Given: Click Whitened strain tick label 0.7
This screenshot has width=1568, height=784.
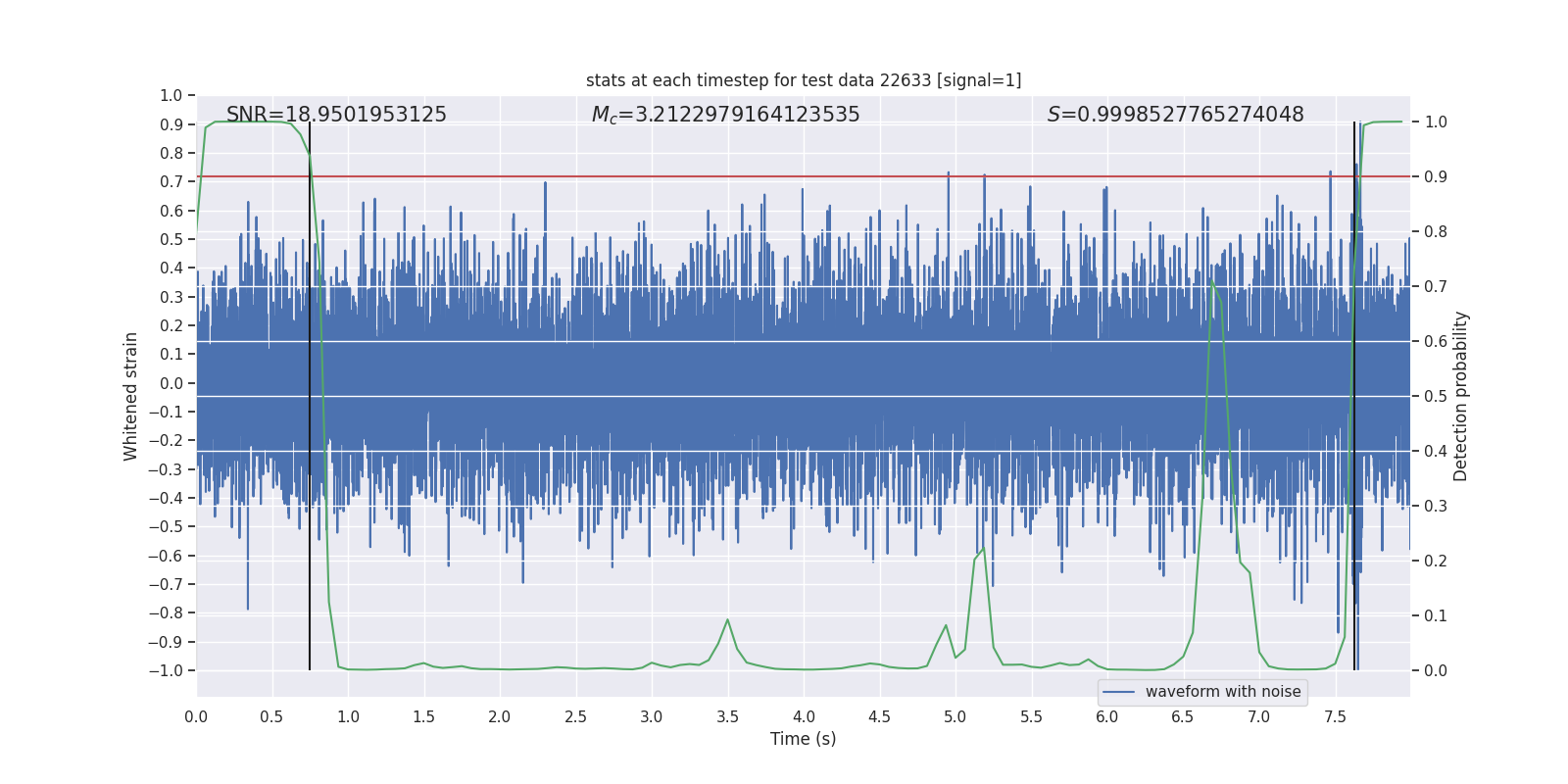Looking at the screenshot, I should [x=171, y=182].
